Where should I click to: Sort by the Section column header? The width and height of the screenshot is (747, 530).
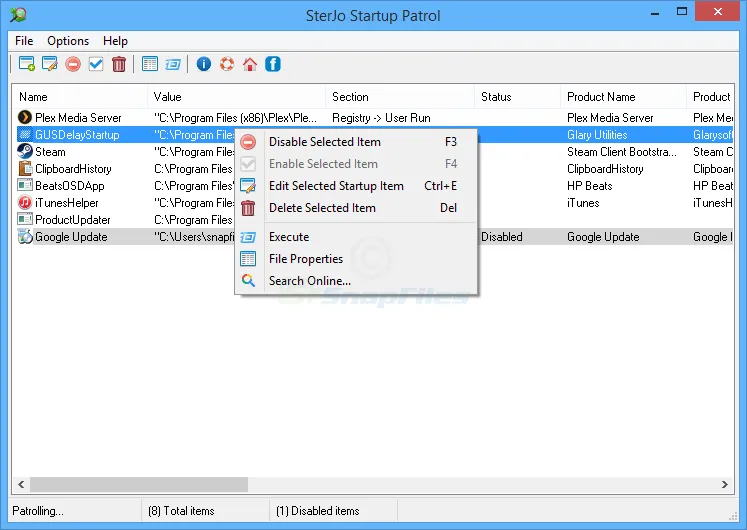point(400,97)
